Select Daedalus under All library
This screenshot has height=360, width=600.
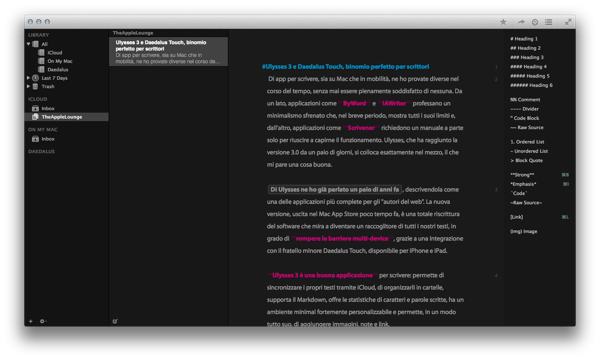(58, 69)
